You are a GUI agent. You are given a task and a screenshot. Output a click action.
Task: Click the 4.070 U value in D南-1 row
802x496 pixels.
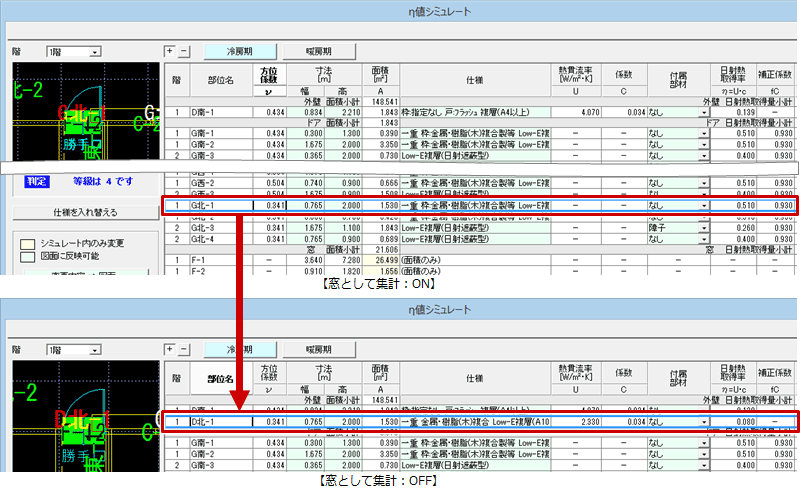576,112
